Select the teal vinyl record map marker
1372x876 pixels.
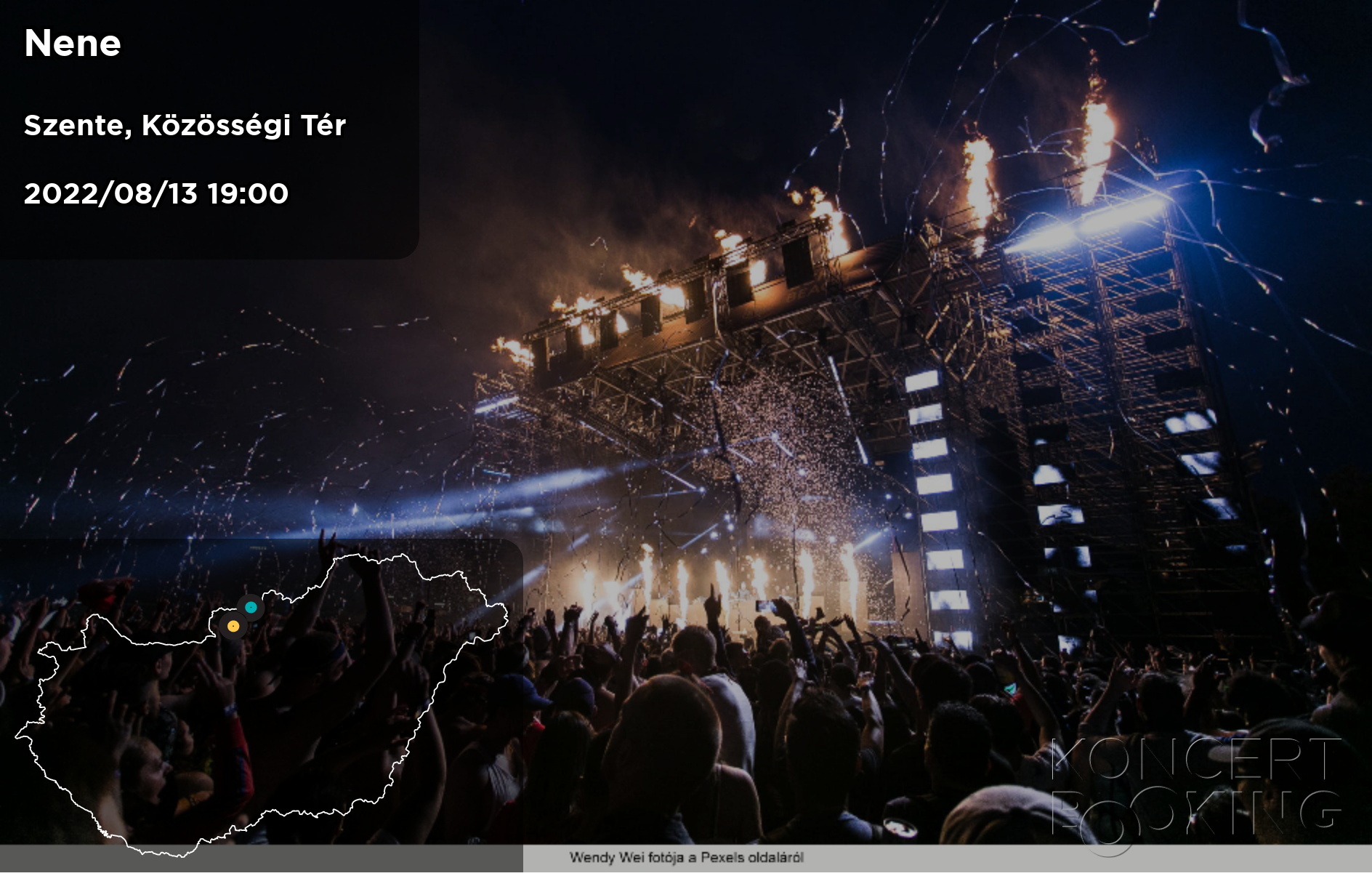[x=251, y=607]
